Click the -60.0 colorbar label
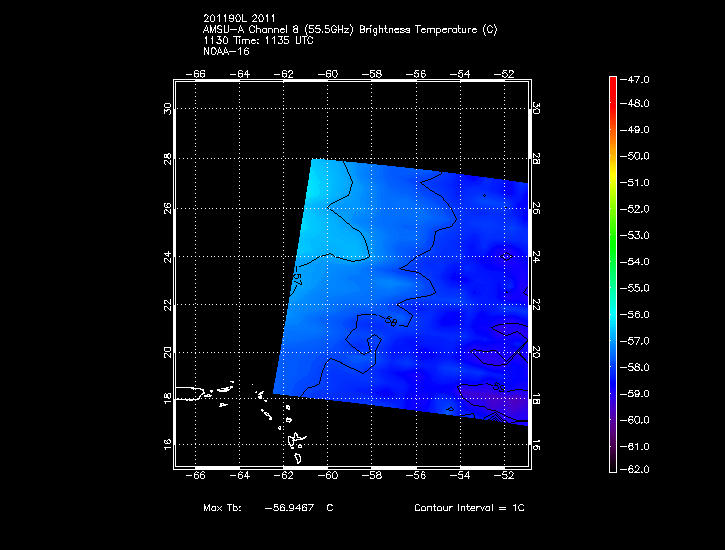The height and width of the screenshot is (550, 725). click(634, 420)
